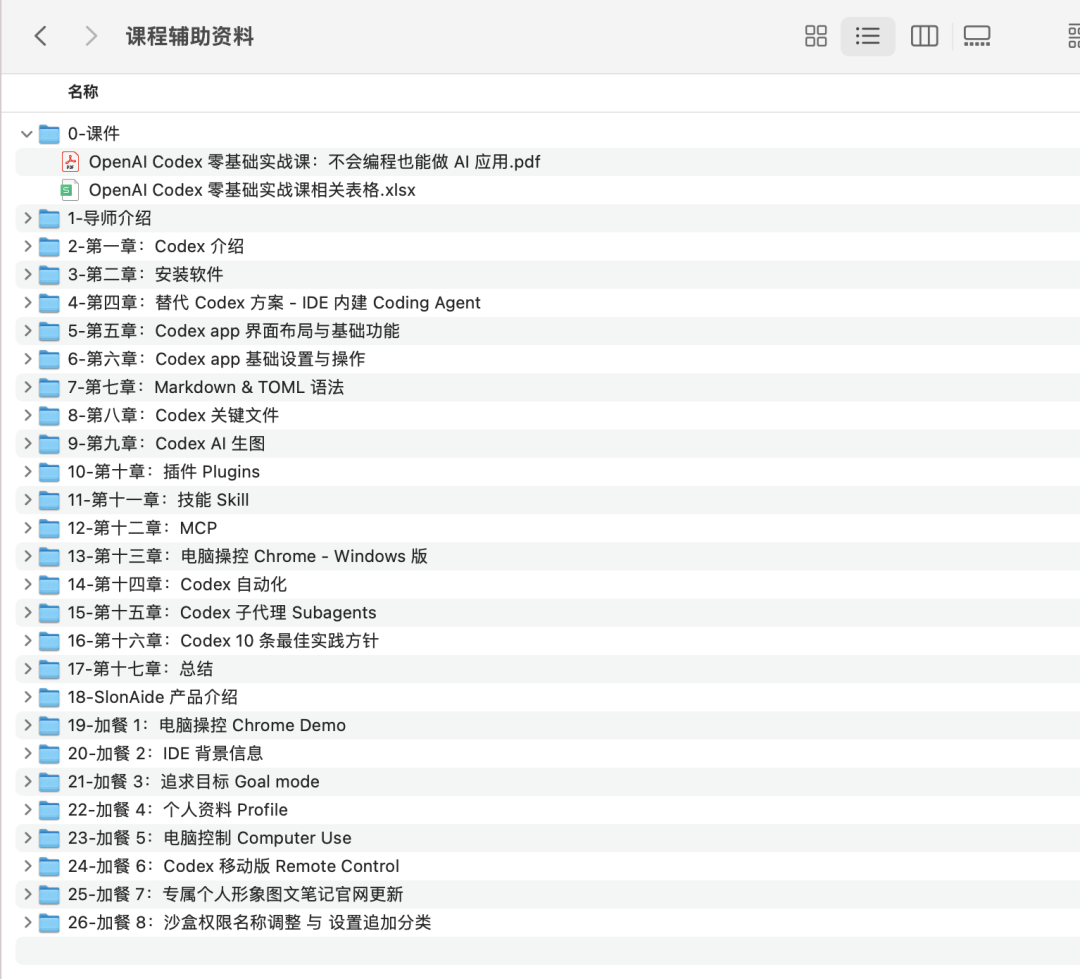Expand the 10-第十章：插件 Plugins folder
1080x979 pixels.
point(28,472)
